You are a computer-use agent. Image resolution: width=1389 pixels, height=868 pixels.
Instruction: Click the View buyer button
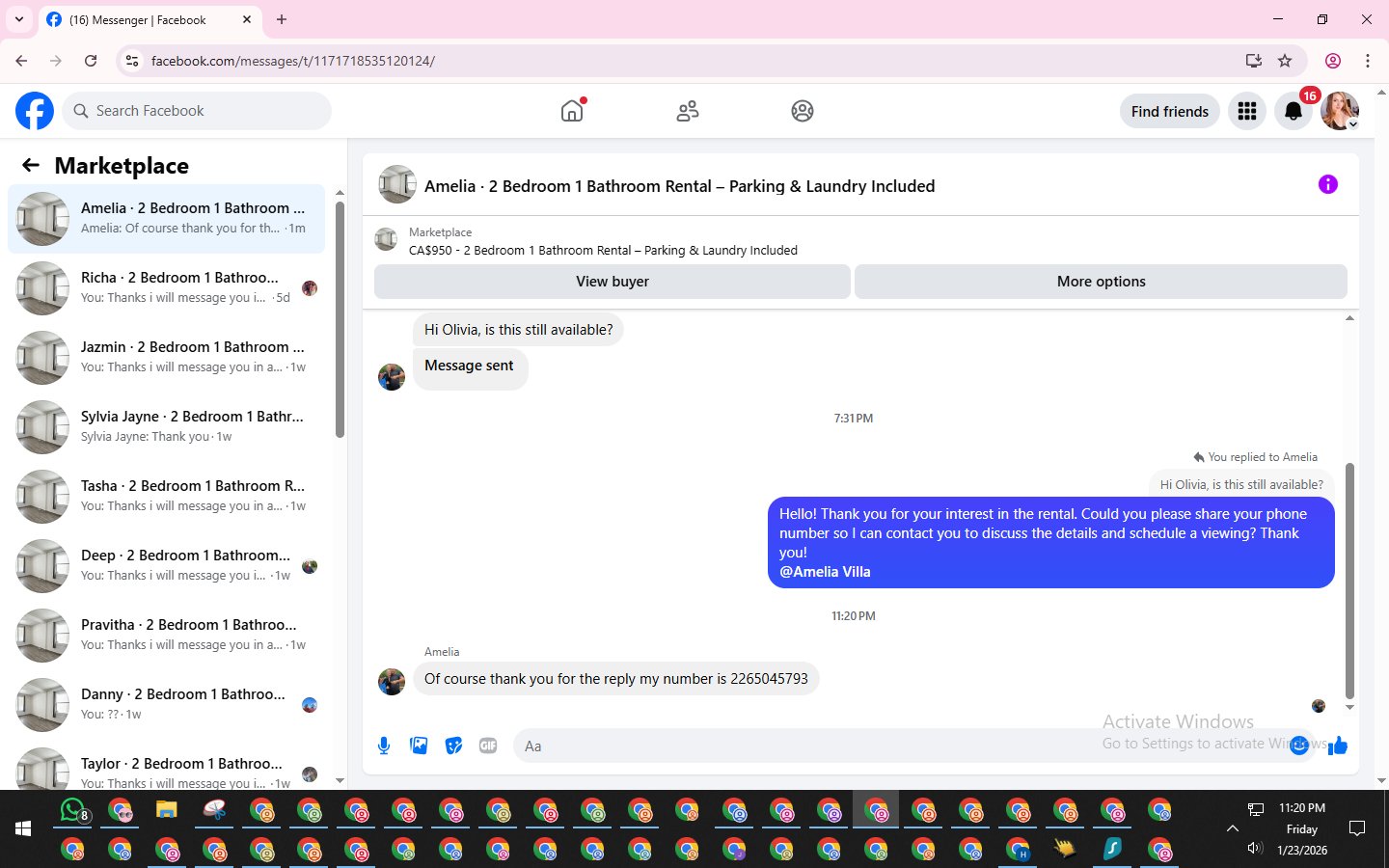click(613, 282)
